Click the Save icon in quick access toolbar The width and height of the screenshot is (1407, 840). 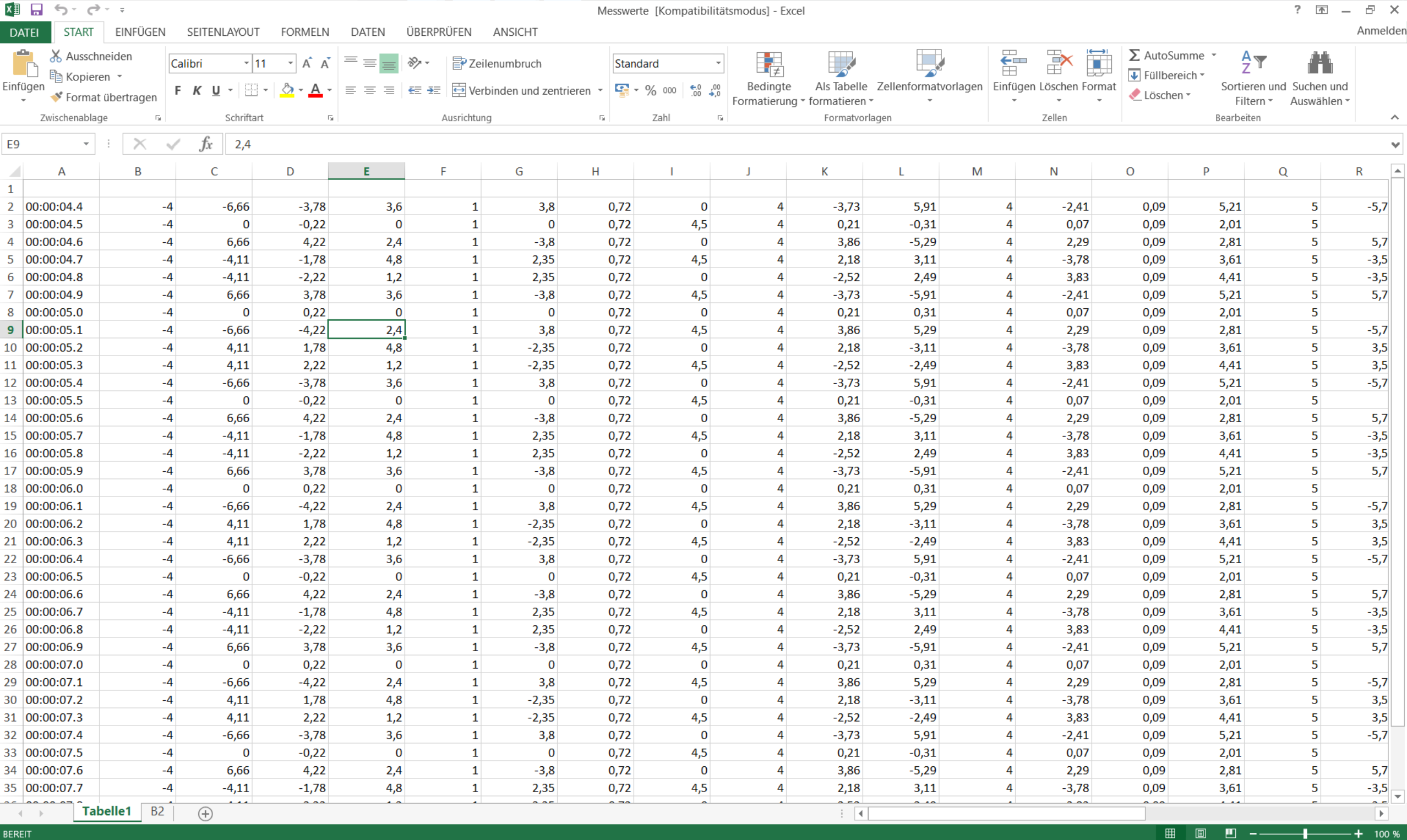point(36,9)
